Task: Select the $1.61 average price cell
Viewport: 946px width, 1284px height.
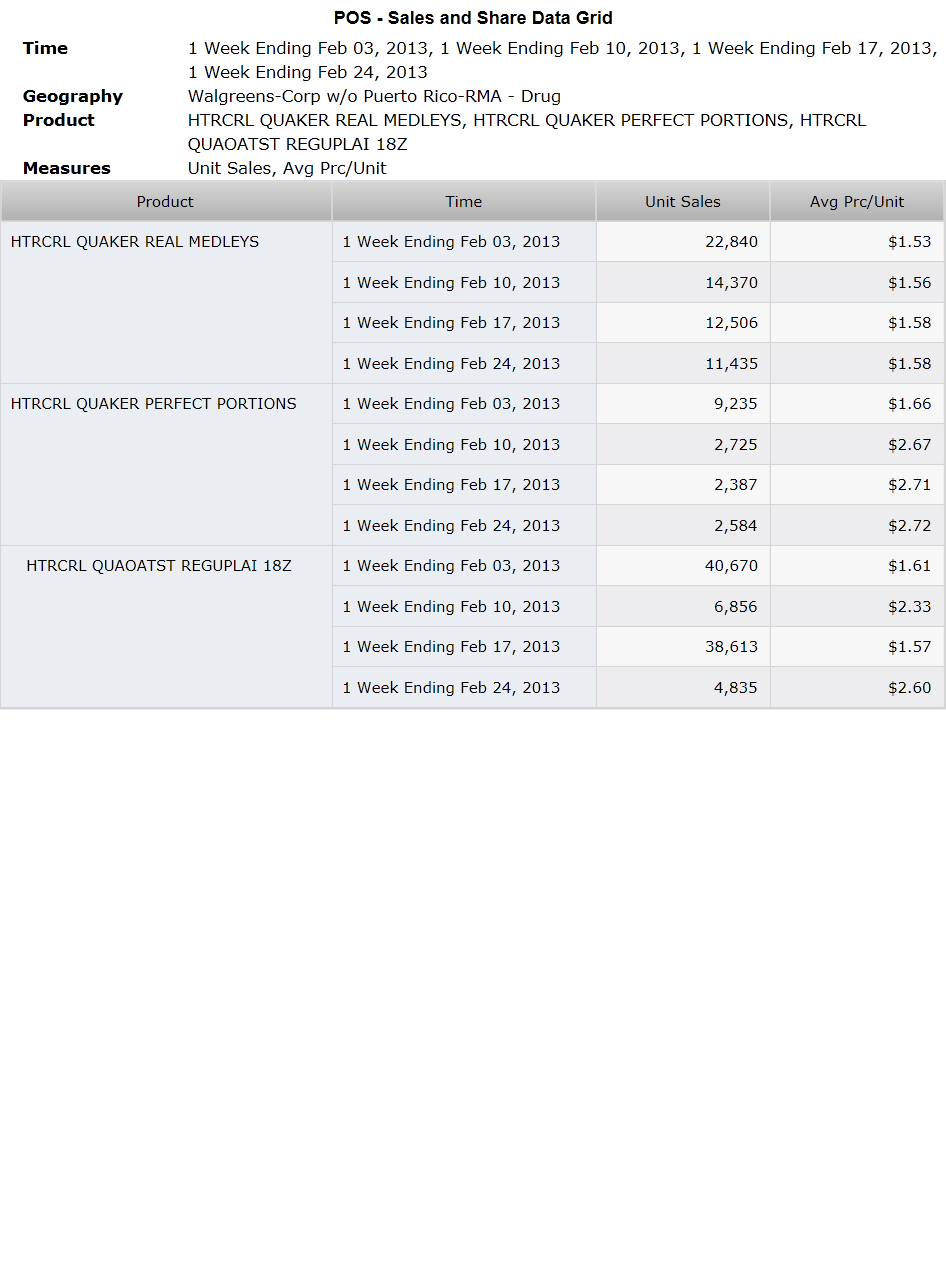Action: point(857,566)
